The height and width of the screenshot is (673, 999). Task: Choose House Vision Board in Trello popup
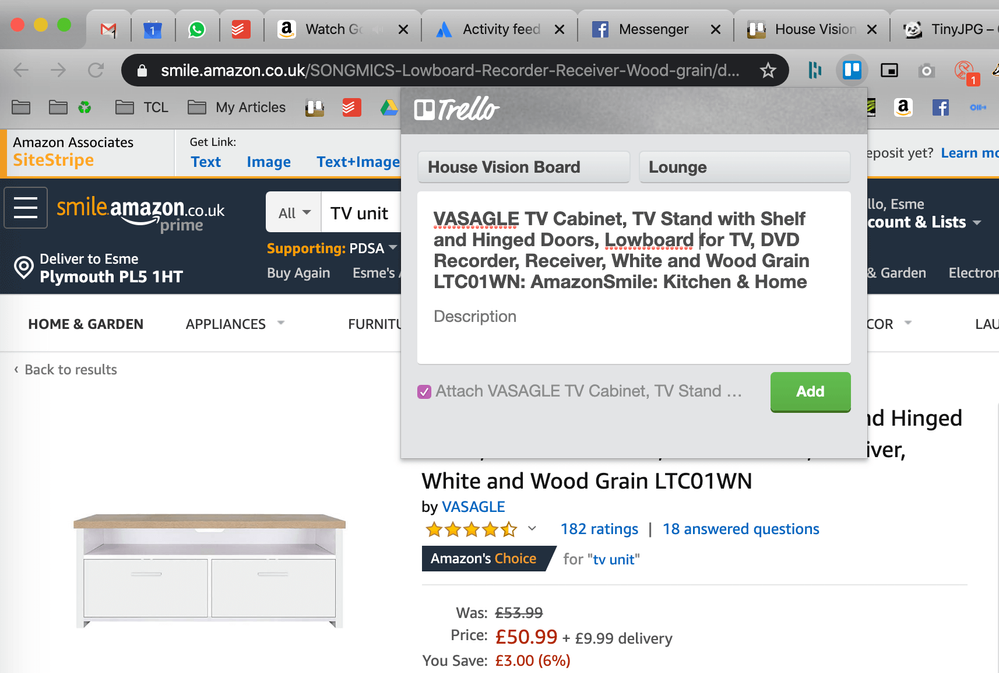pyautogui.click(x=523, y=167)
